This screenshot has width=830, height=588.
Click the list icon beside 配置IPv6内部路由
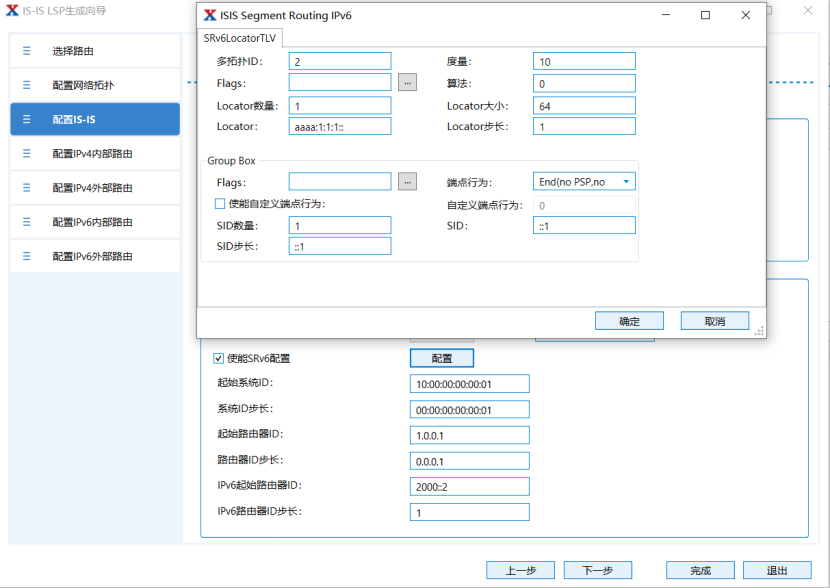(x=26, y=222)
